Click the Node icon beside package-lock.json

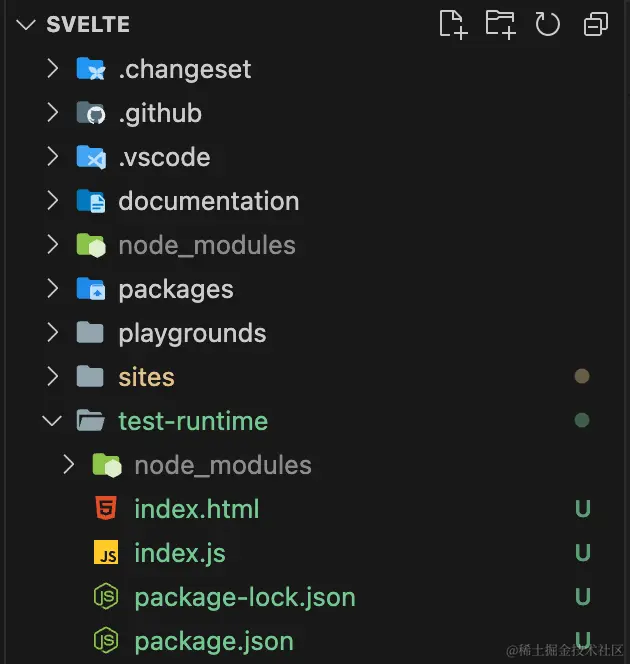click(x=106, y=597)
